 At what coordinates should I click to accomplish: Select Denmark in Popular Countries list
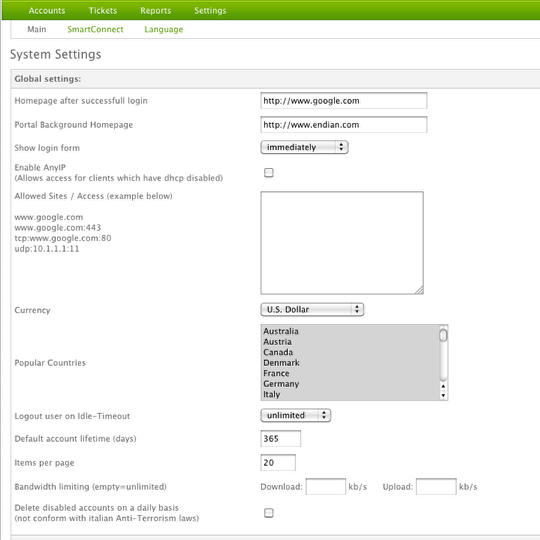click(x=350, y=363)
